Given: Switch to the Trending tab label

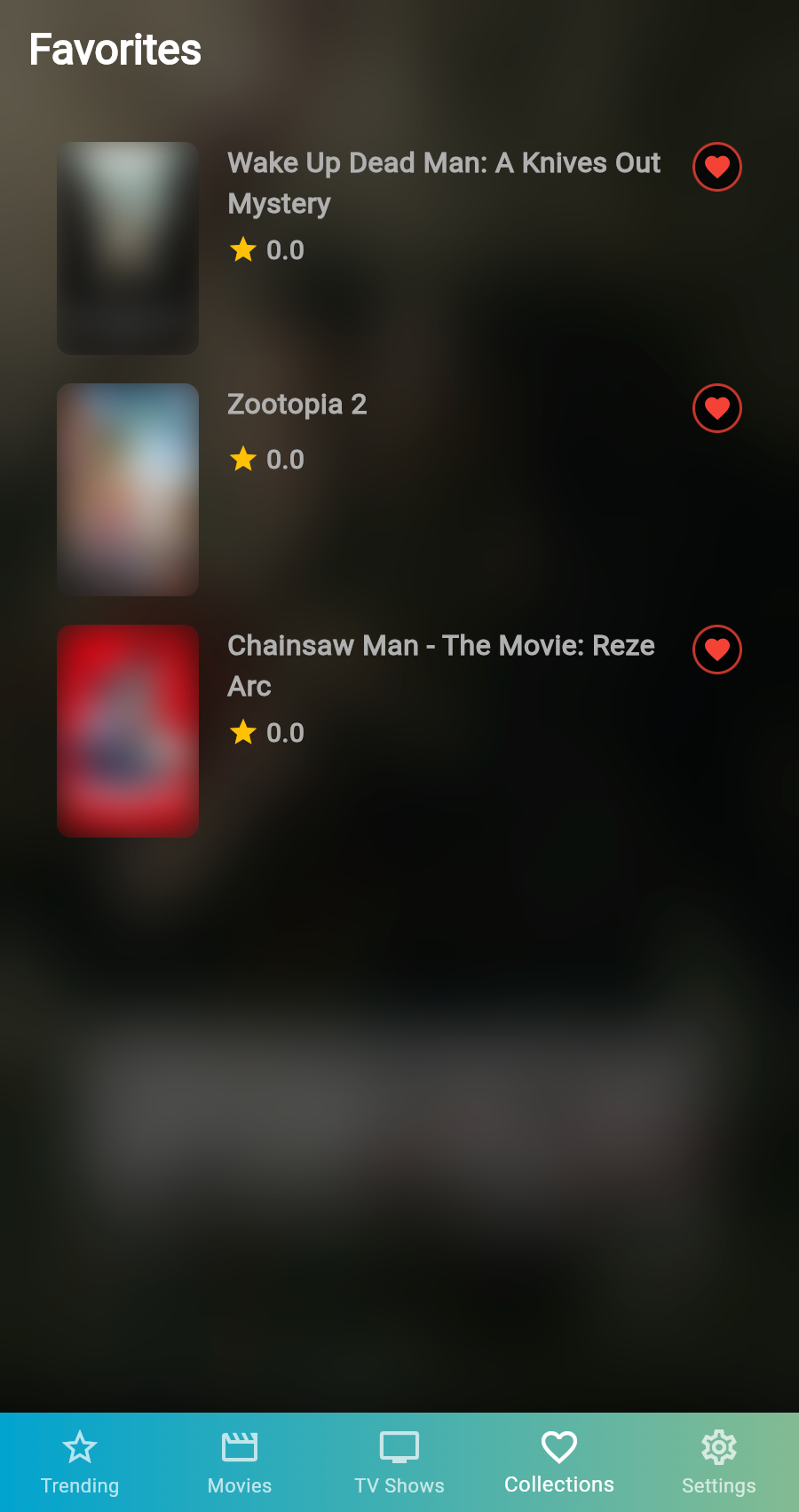Looking at the screenshot, I should click(80, 1485).
